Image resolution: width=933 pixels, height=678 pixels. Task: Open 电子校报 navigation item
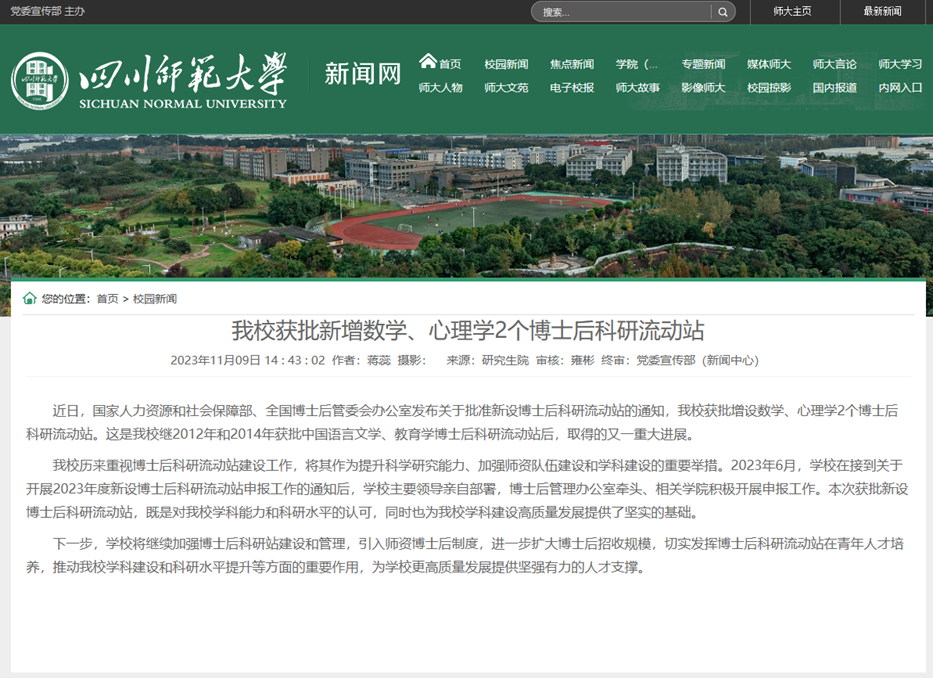(572, 88)
